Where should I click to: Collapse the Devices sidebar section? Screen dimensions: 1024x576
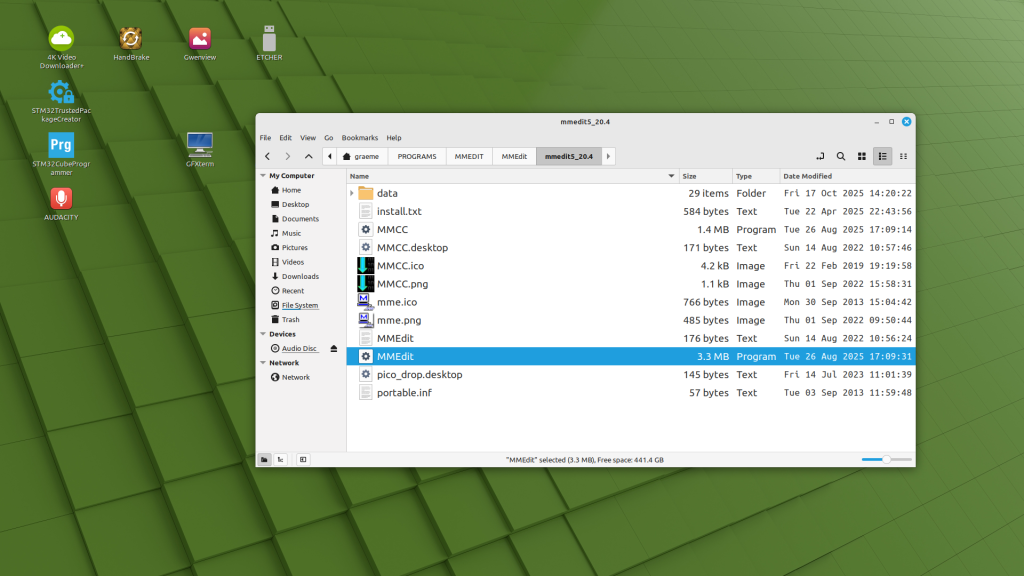coord(262,334)
